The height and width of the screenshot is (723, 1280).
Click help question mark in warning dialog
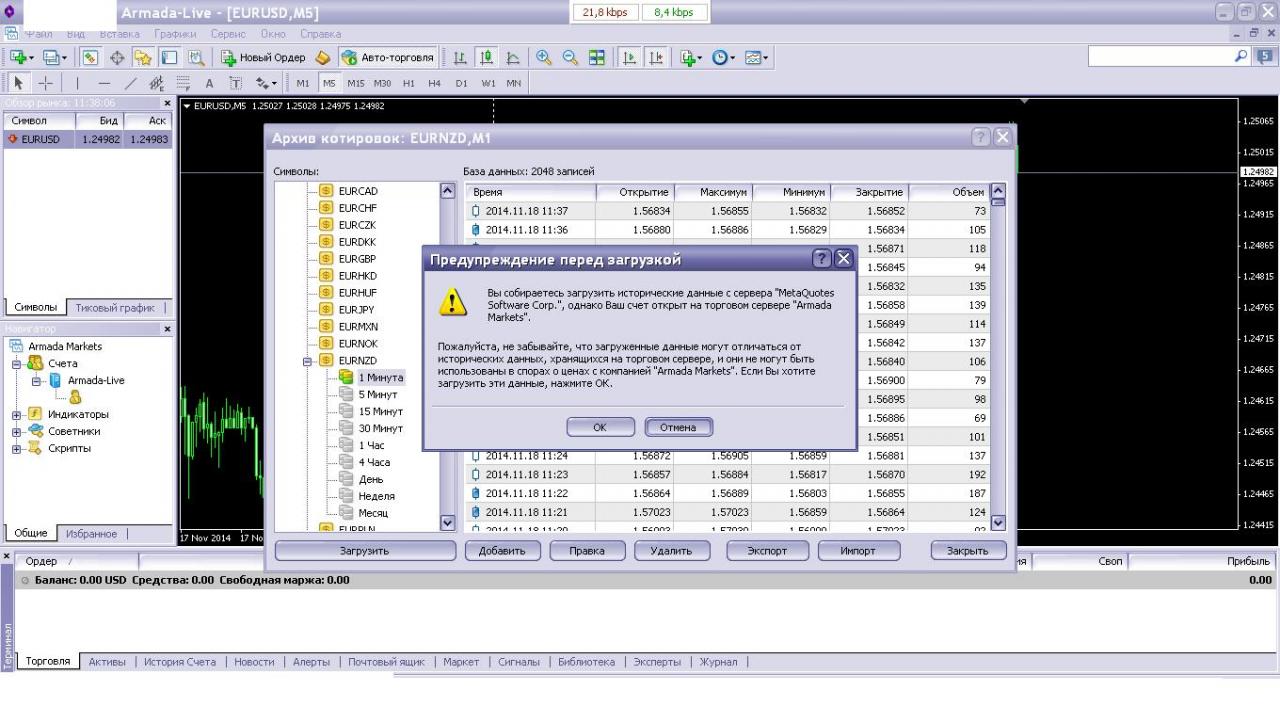pos(822,259)
